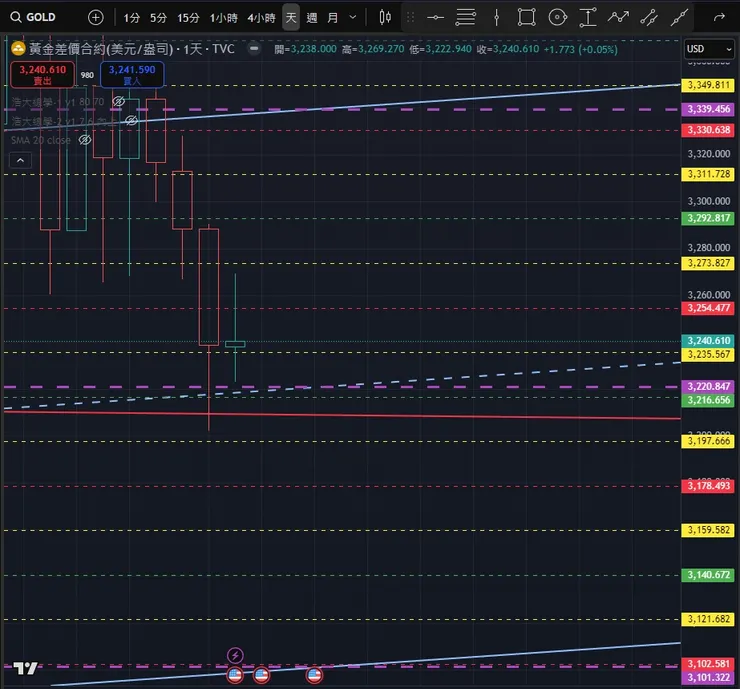Viewport: 740px width, 689px height.
Task: Click the red 3,102.581 price label
Action: pos(708,664)
